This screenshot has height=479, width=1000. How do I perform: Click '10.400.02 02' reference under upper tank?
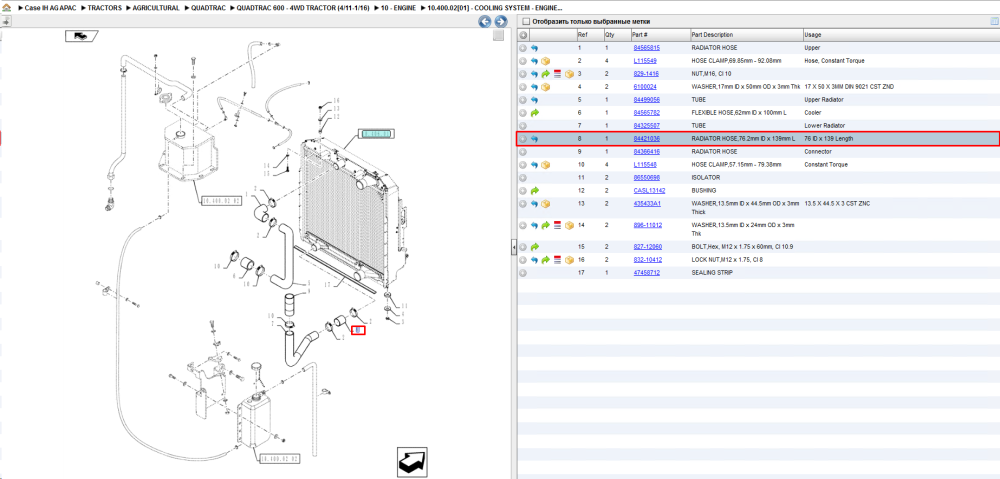(221, 200)
